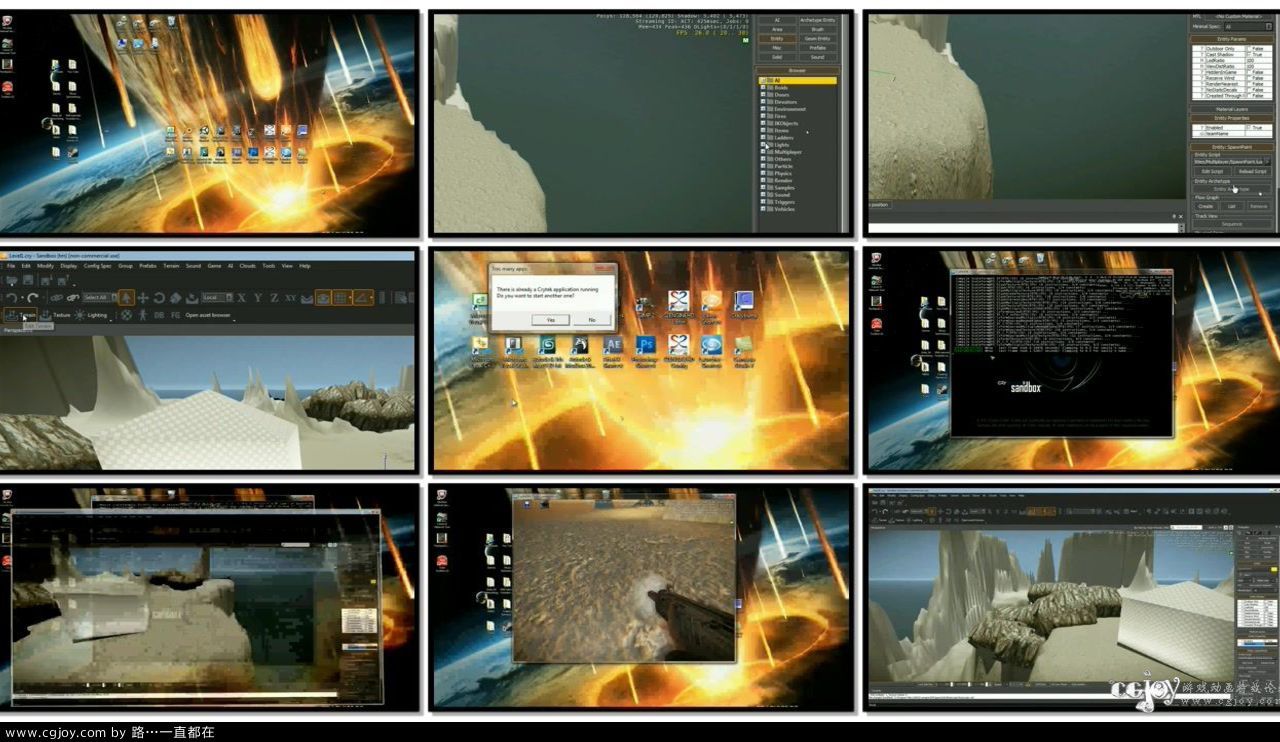Screen dimensions: 1280x742
Task: Constrain to the XY plane
Action: (290, 298)
